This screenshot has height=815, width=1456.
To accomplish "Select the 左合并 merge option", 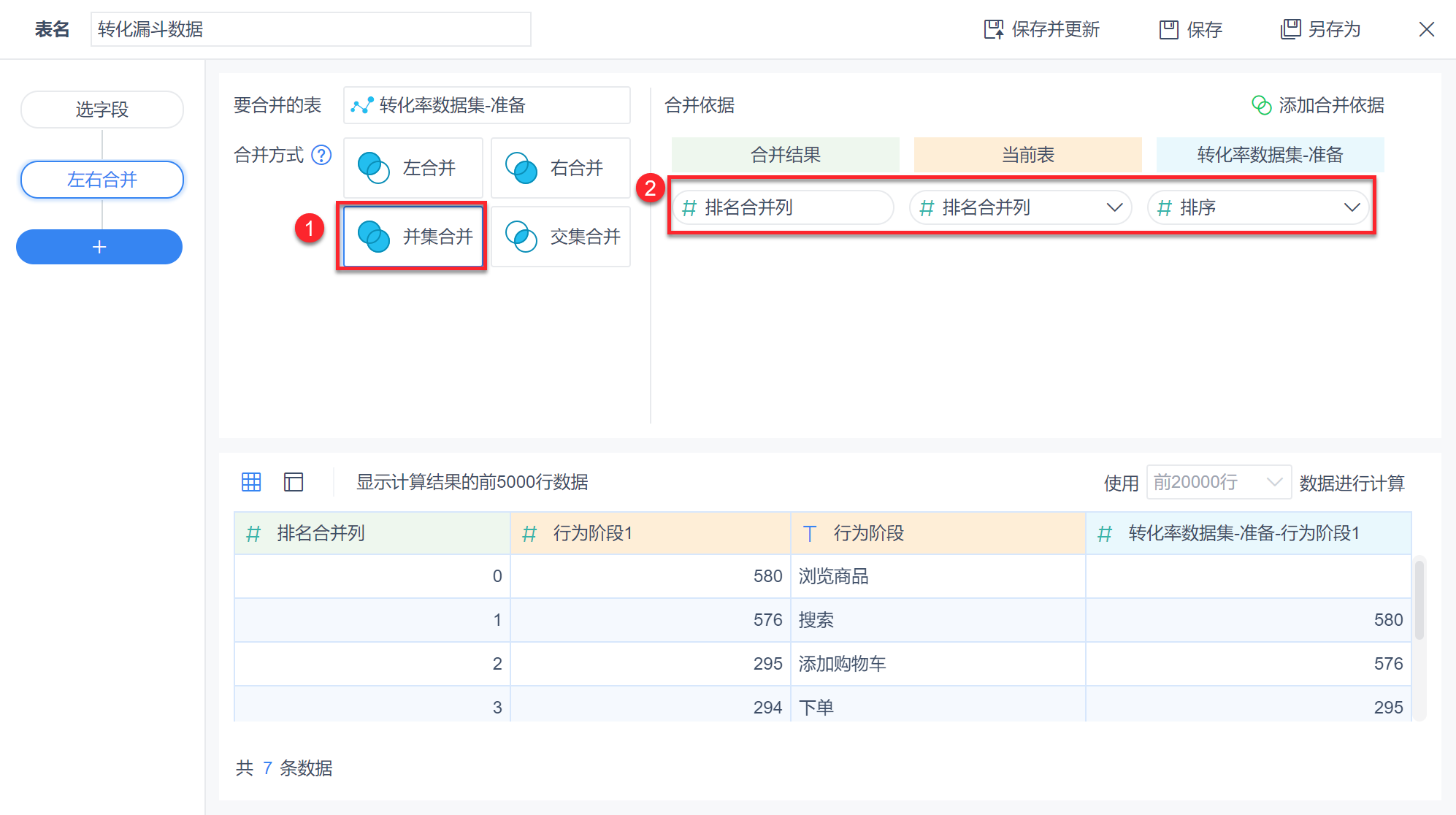I will pyautogui.click(x=413, y=168).
